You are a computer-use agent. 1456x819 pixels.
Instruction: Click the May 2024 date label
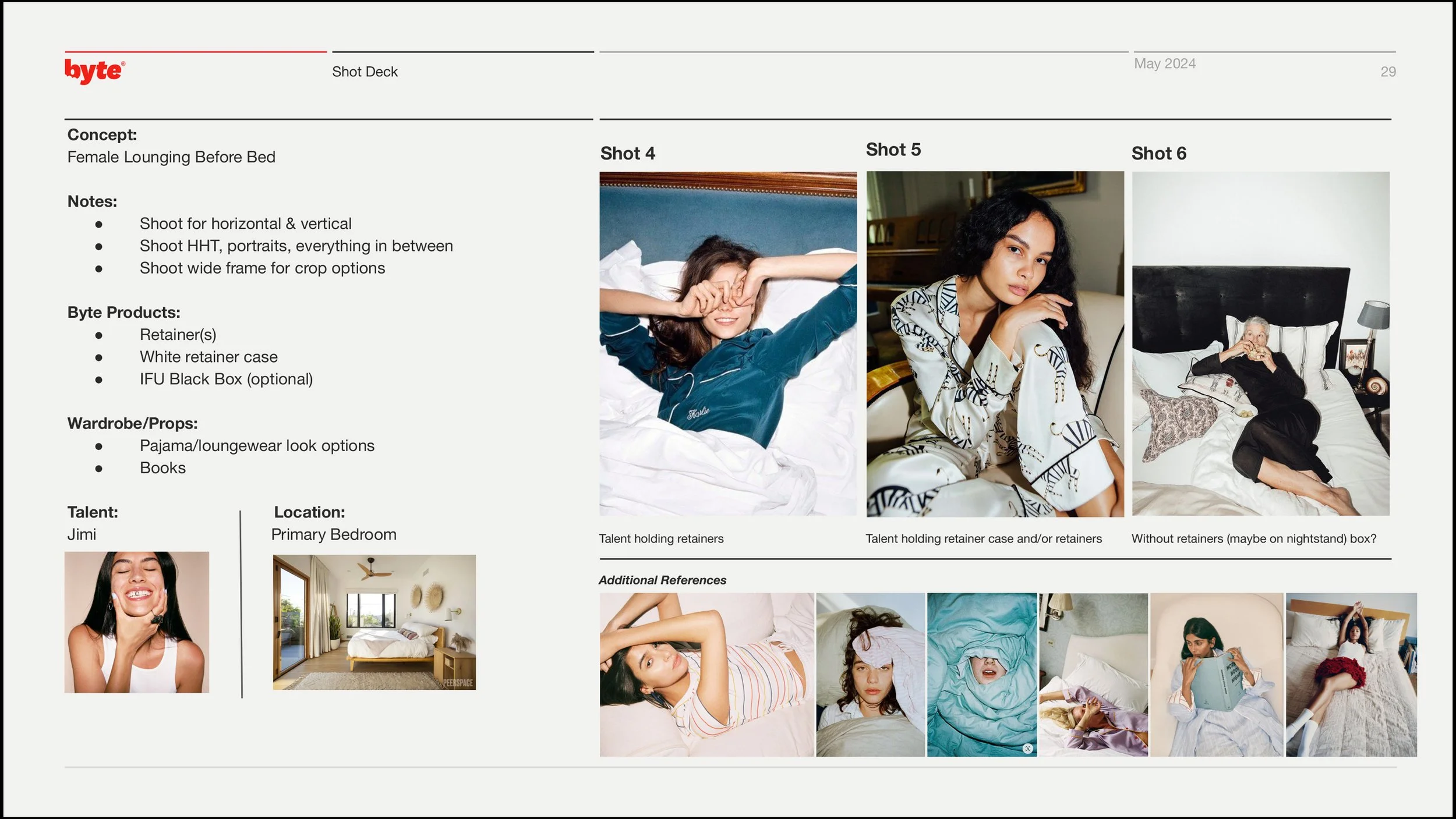[x=1164, y=63]
